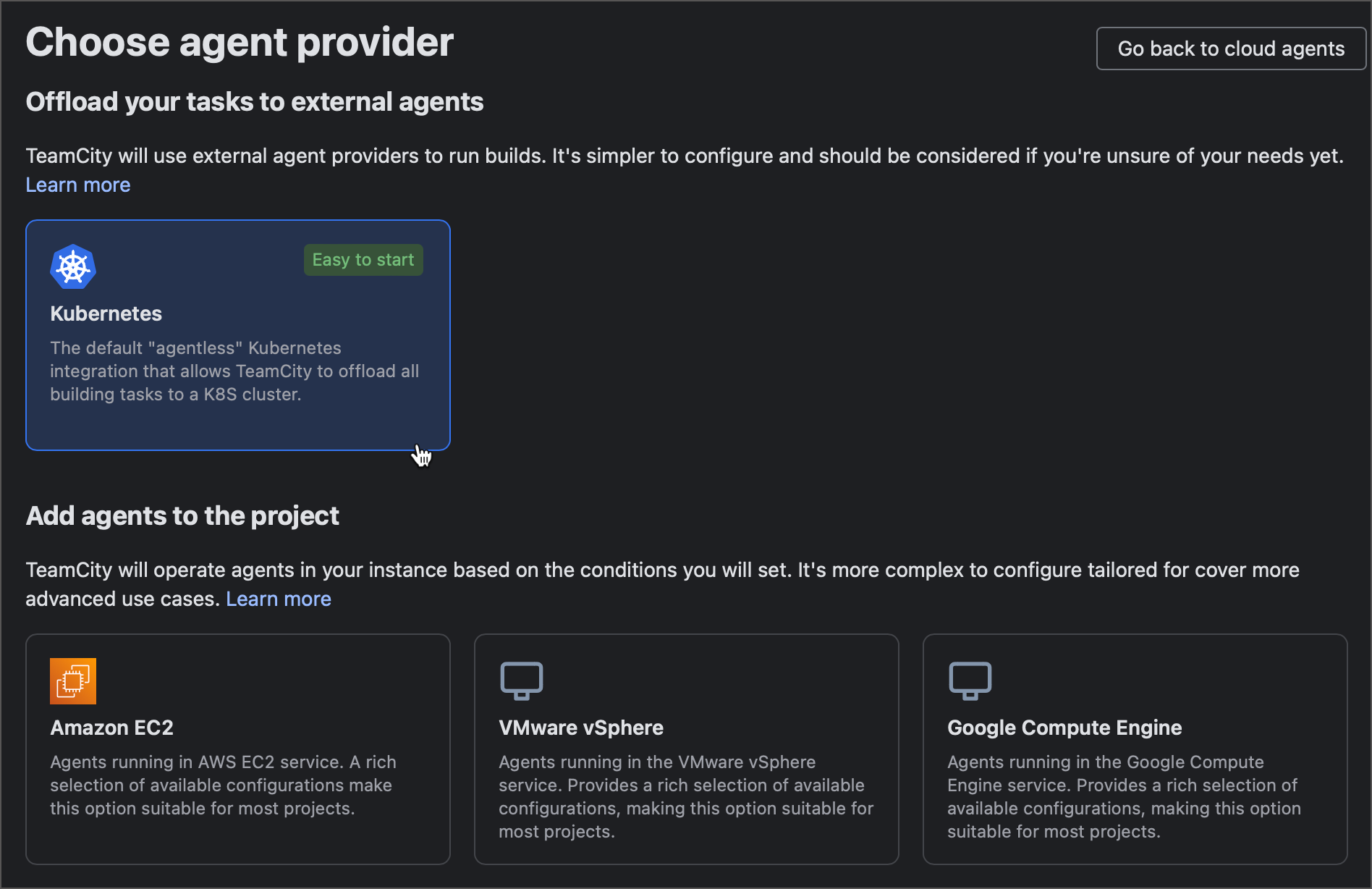The width and height of the screenshot is (1372, 889).
Task: Click the Google Compute Engine monitor icon
Action: 970,681
